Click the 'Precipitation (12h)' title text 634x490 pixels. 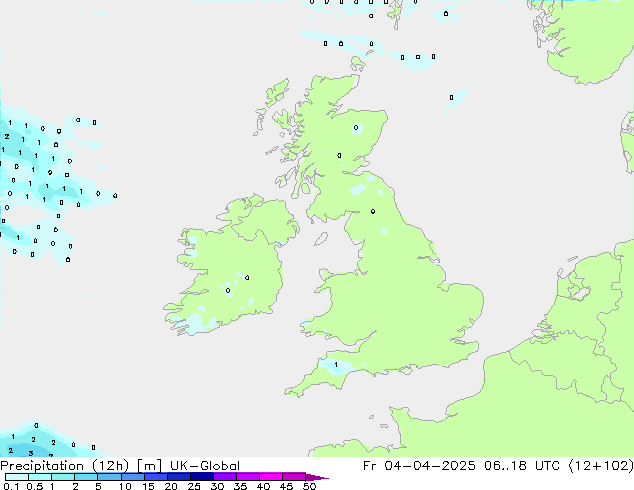pos(65,466)
